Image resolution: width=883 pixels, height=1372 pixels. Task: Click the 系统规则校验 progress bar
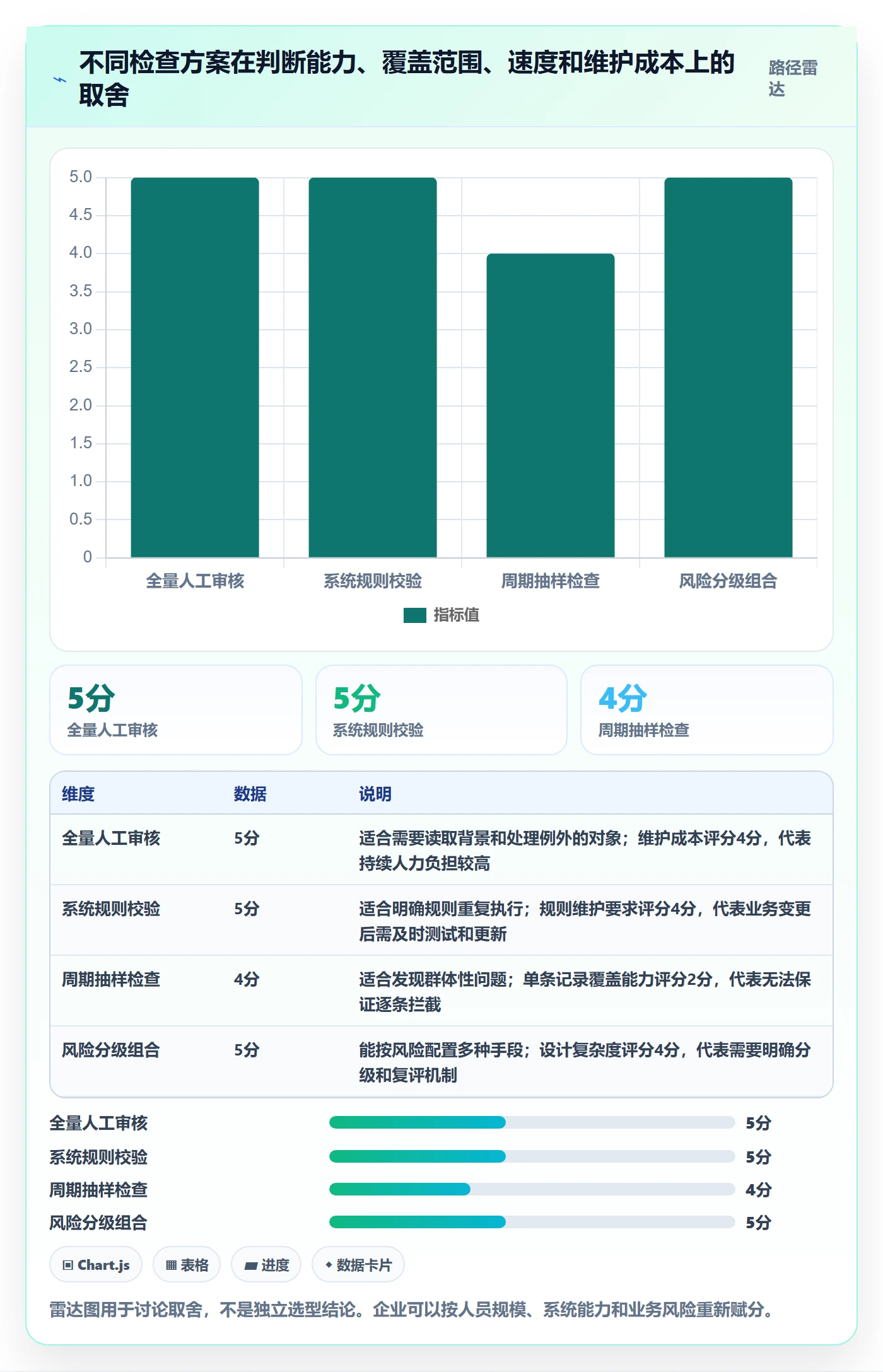click(x=532, y=1156)
